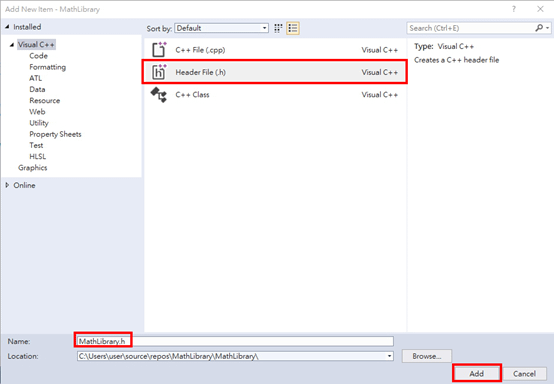
Task: Click the Cancel button
Action: [524, 373]
